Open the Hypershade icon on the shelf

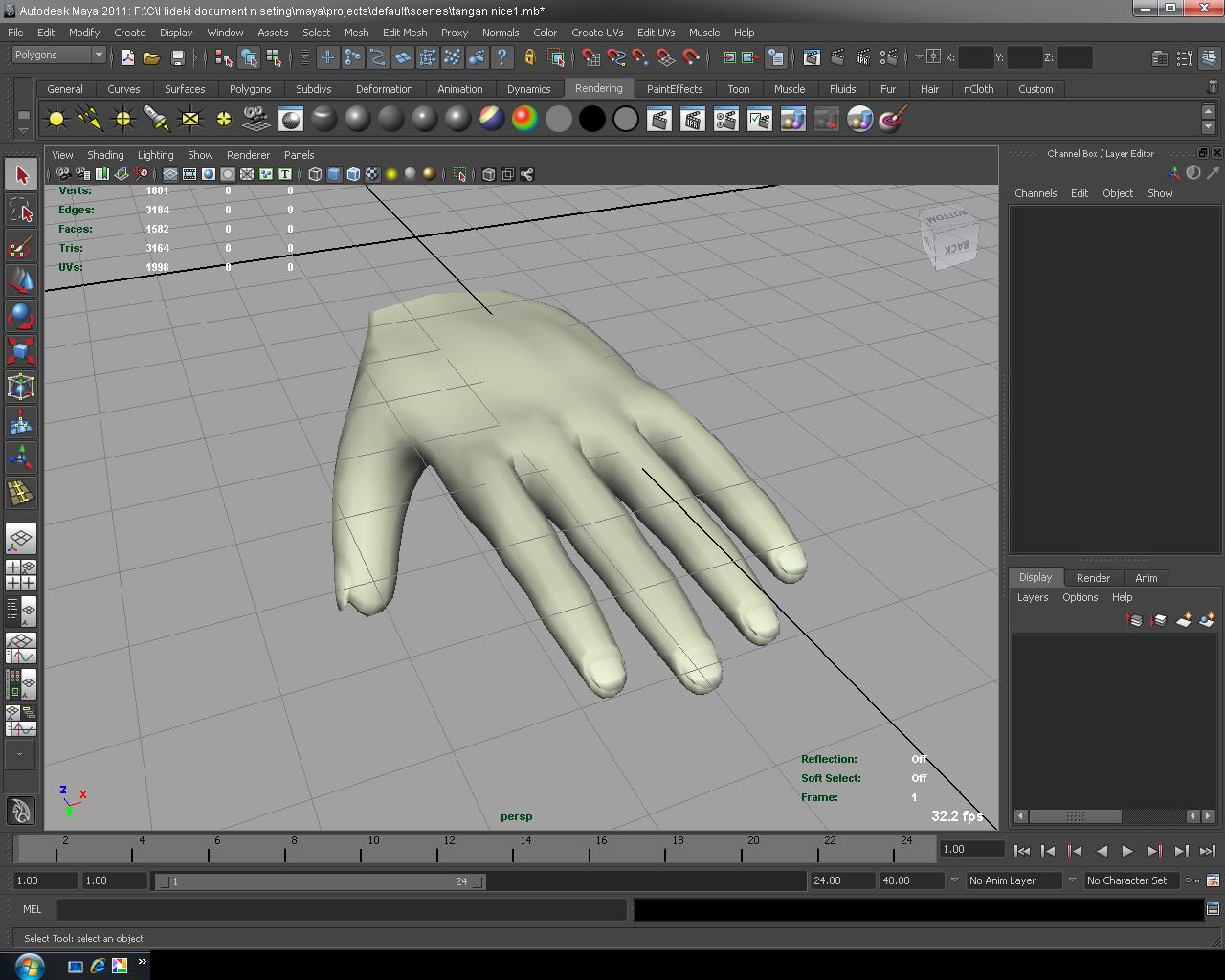pos(291,118)
